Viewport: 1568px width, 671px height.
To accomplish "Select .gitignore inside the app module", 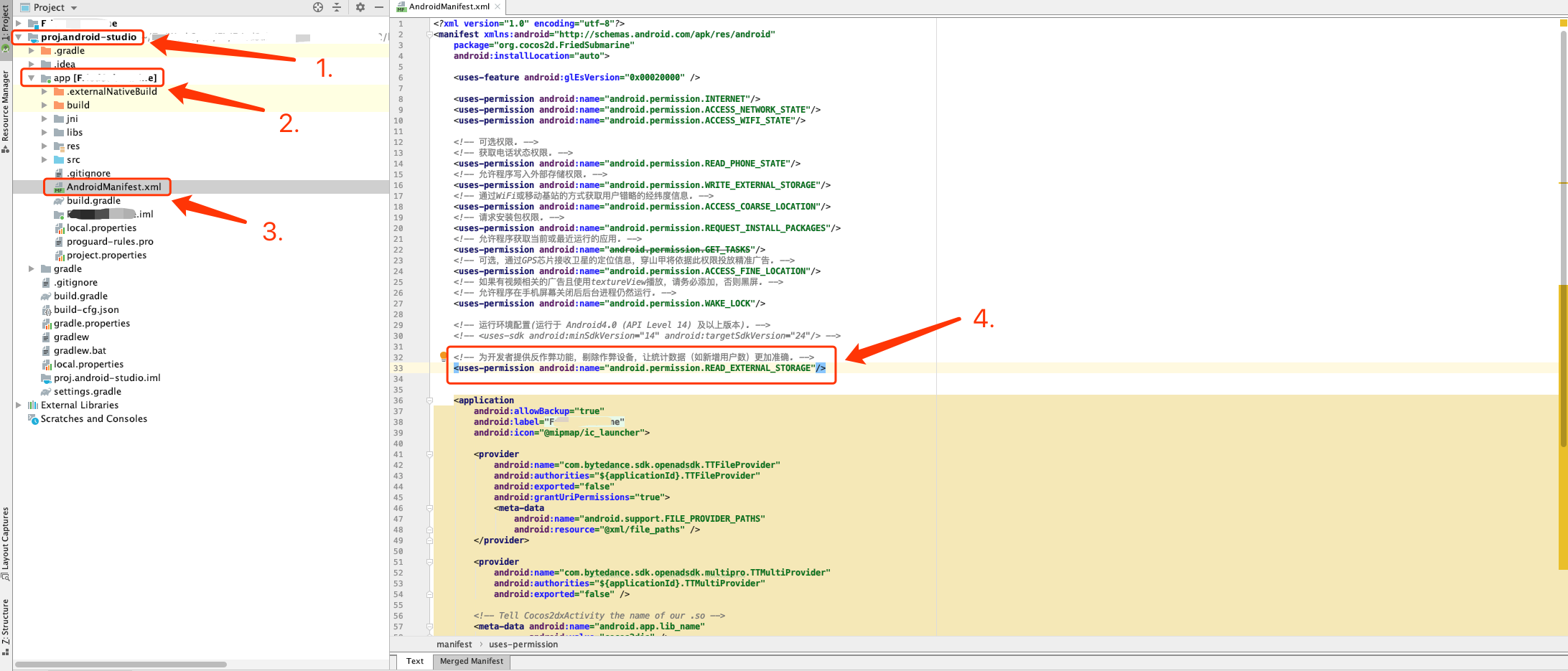I will 88,173.
